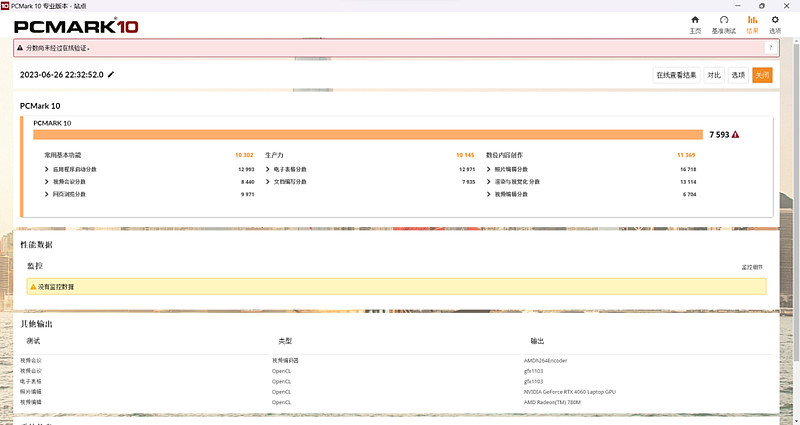Image resolution: width=800 pixels, height=425 pixels.
Task: Click the 照片编辑 row in the test column
Action: point(31,392)
